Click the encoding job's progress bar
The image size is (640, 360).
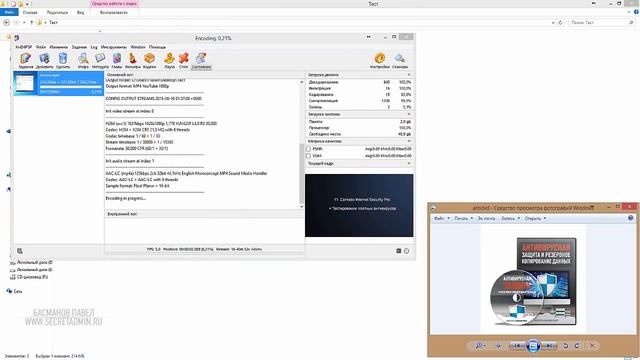point(71,87)
